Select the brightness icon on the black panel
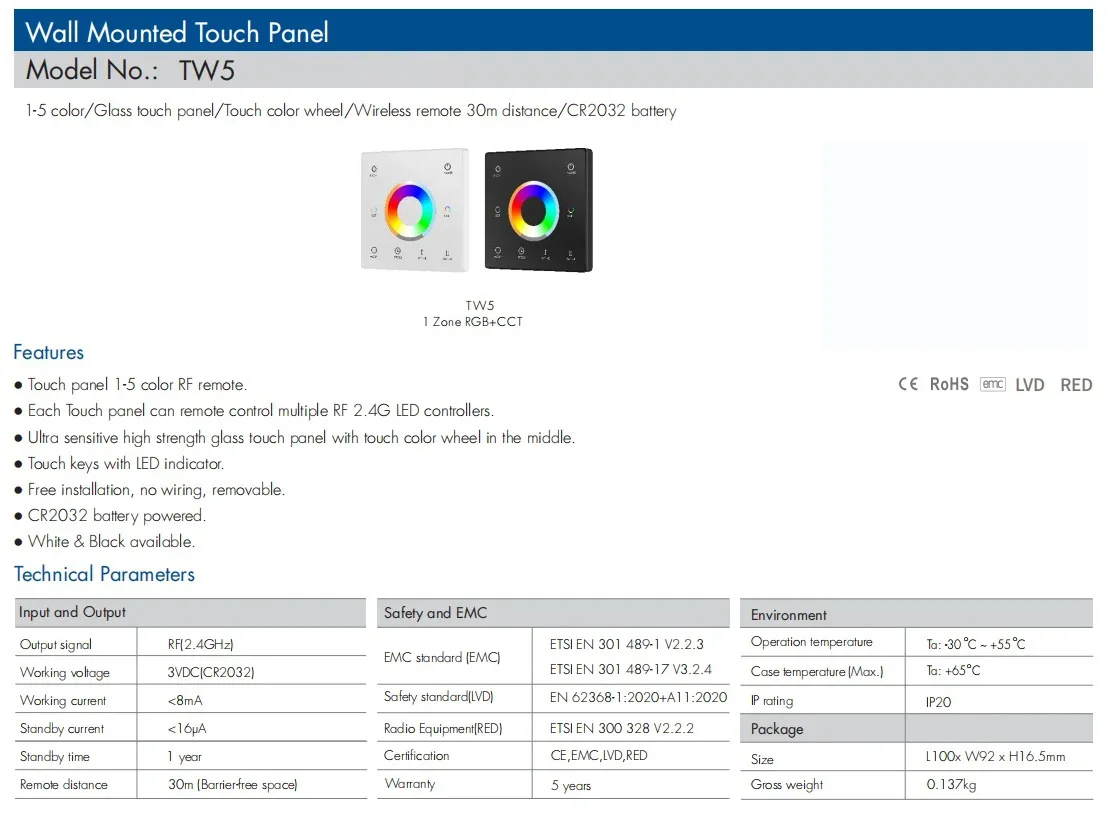 [497, 169]
